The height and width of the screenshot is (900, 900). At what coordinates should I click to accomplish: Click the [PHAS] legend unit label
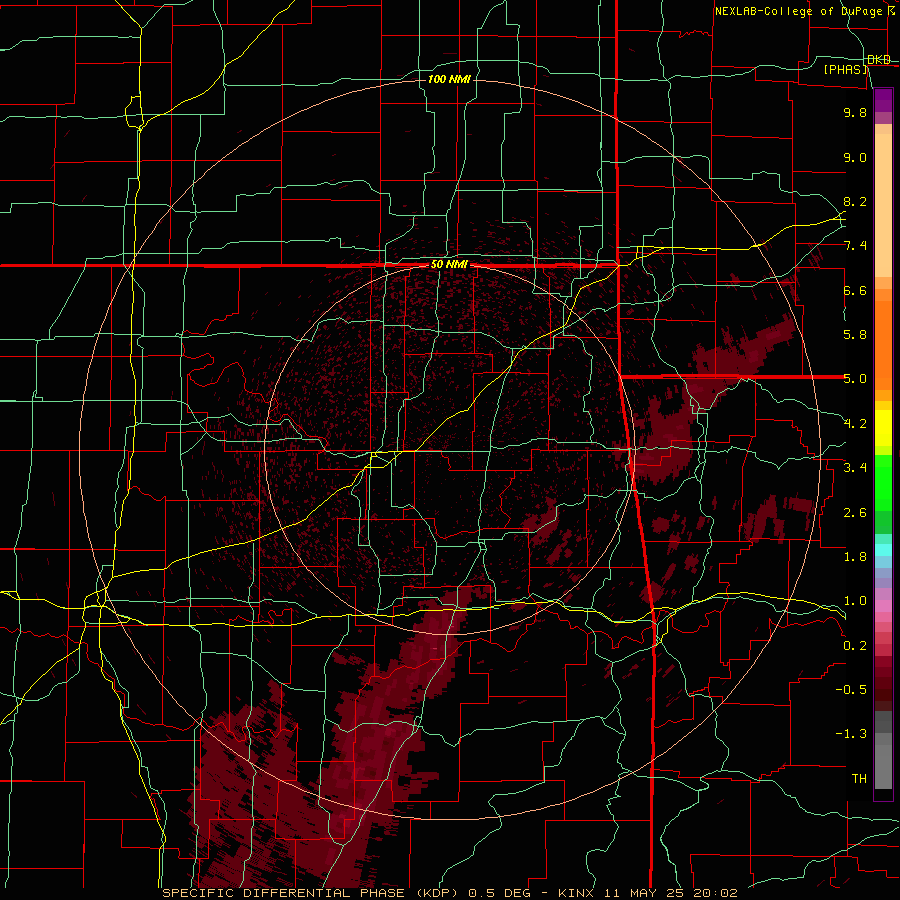coord(845,69)
